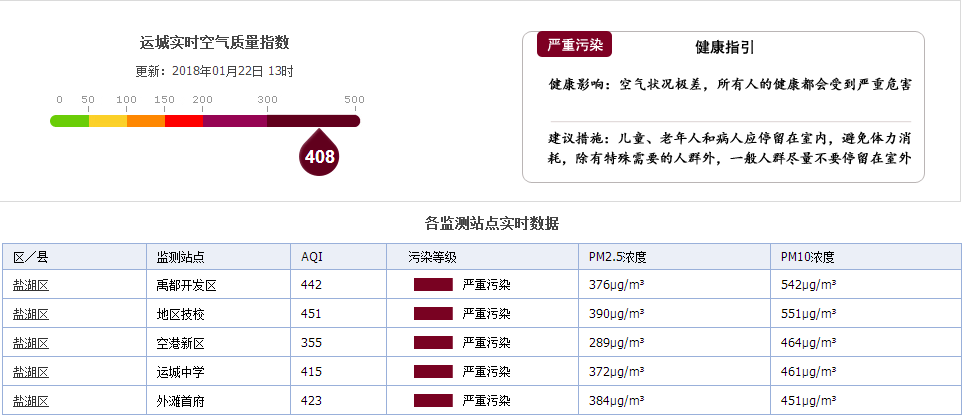966x417 pixels.
Task: Click the 严重污染 label in the 空港新区 row
Action: point(487,343)
